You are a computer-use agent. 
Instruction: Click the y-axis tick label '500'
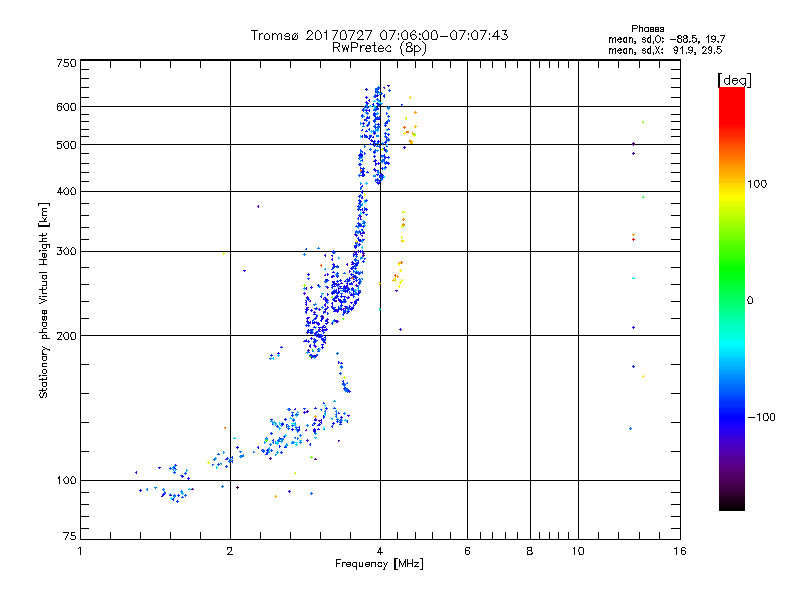66,145
